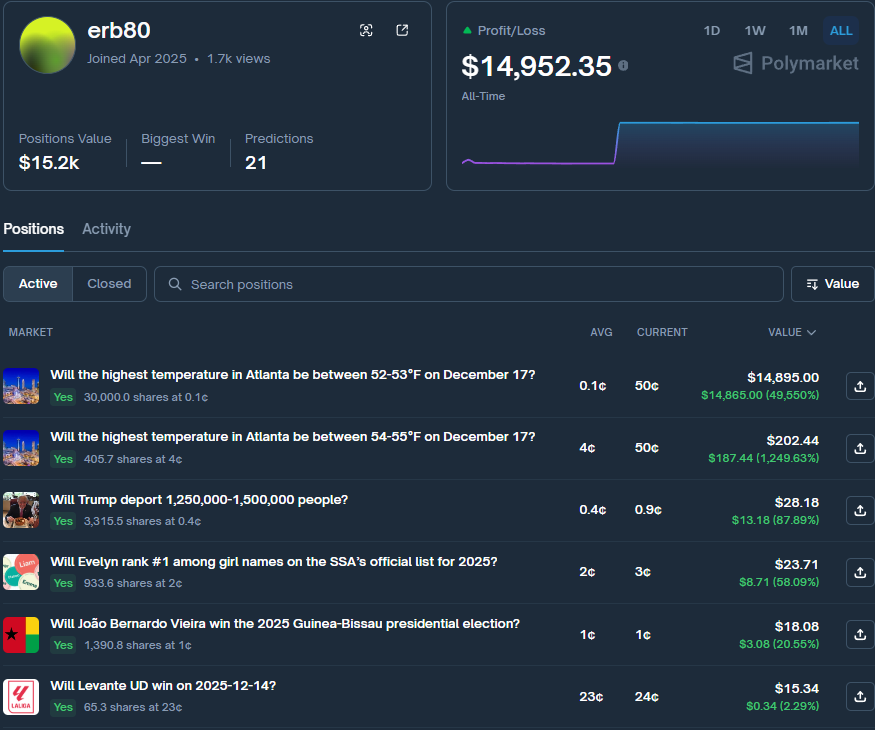The height and width of the screenshot is (730, 875).
Task: Open the Value sort dropdown
Action: [832, 284]
